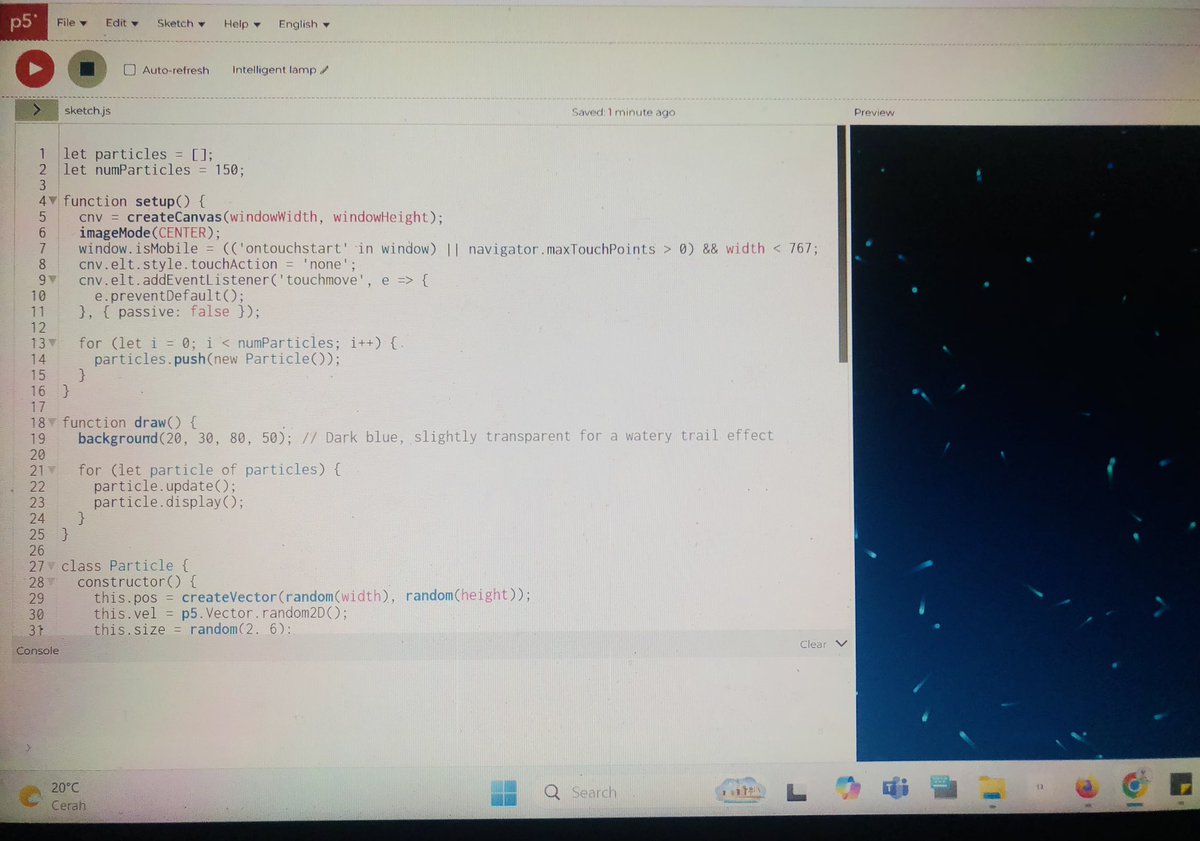Fold the for loop at line 13

click(x=54, y=343)
